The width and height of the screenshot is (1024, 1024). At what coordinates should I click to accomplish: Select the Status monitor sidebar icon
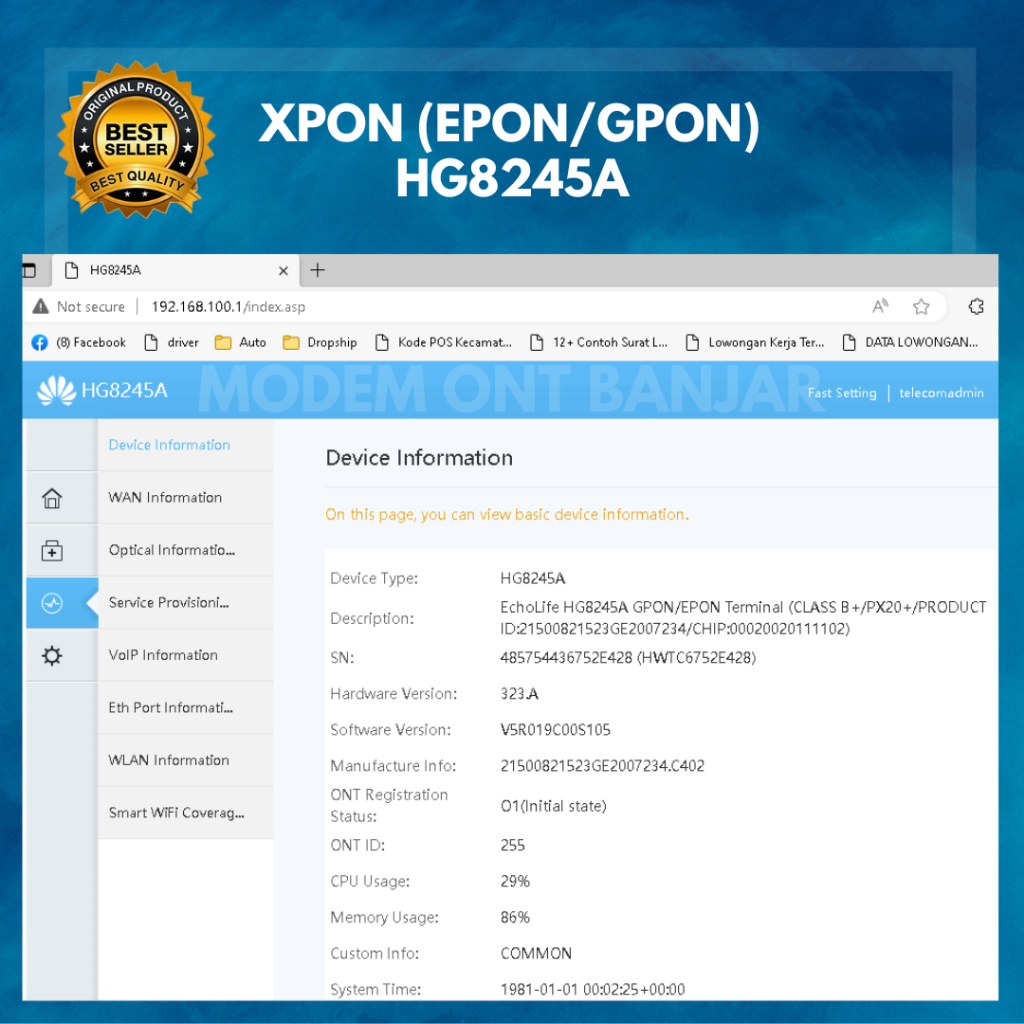(52, 603)
